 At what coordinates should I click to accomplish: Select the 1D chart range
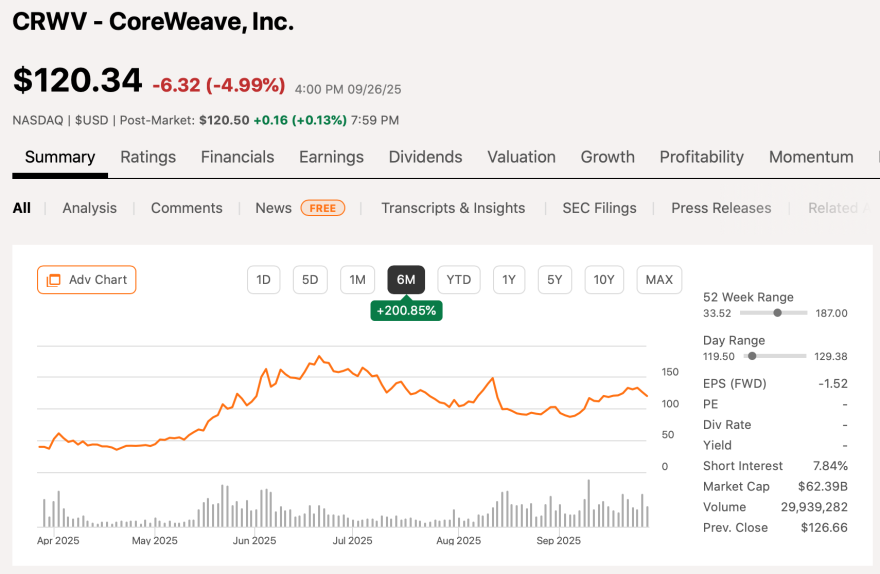coord(263,280)
